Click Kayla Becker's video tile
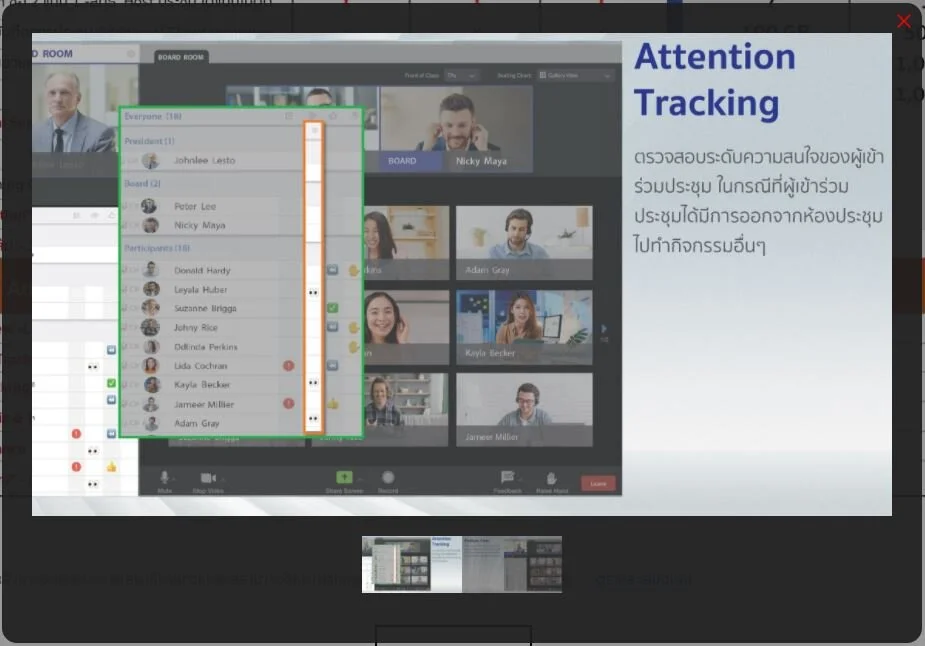The height and width of the screenshot is (646, 925). pos(524,327)
